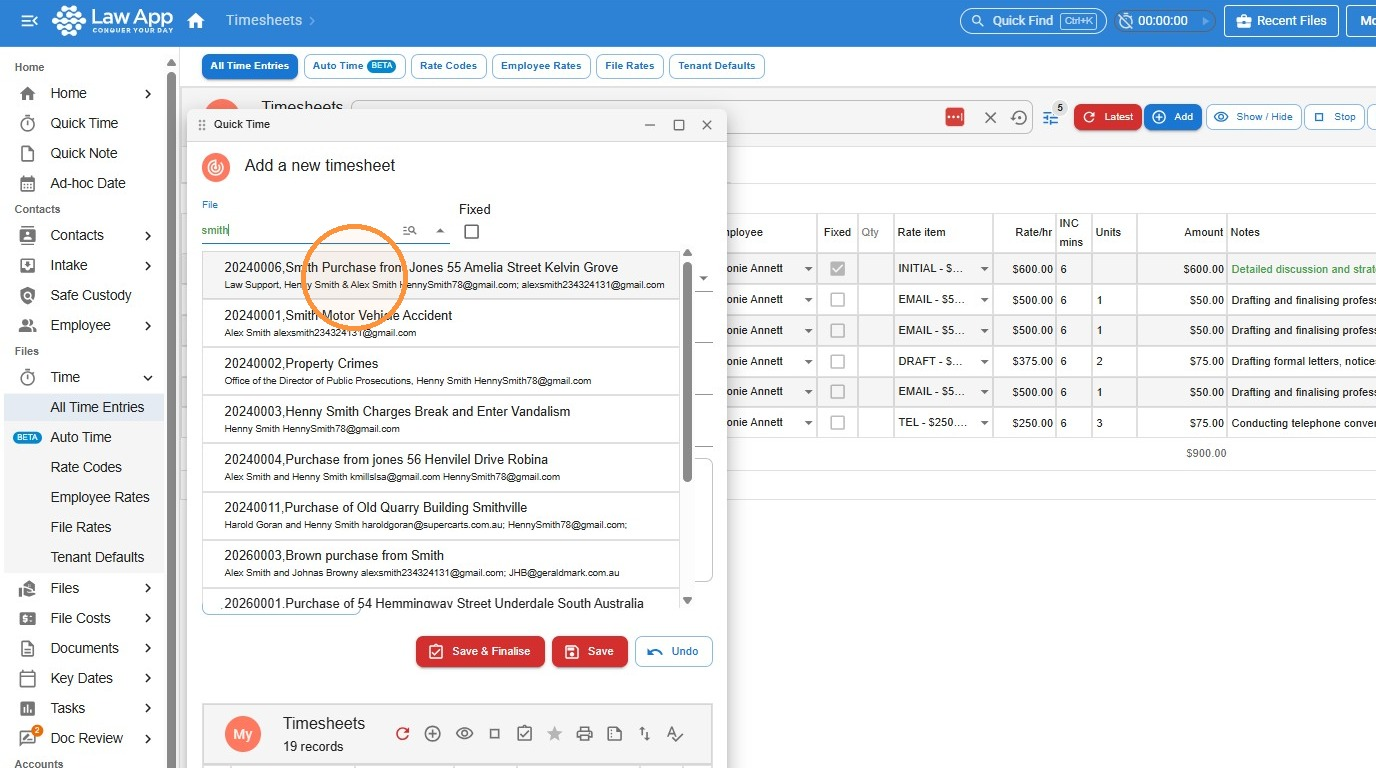The image size is (1376, 768).
Task: Open Tenant Defaults in the sidebar
Action: tap(97, 557)
